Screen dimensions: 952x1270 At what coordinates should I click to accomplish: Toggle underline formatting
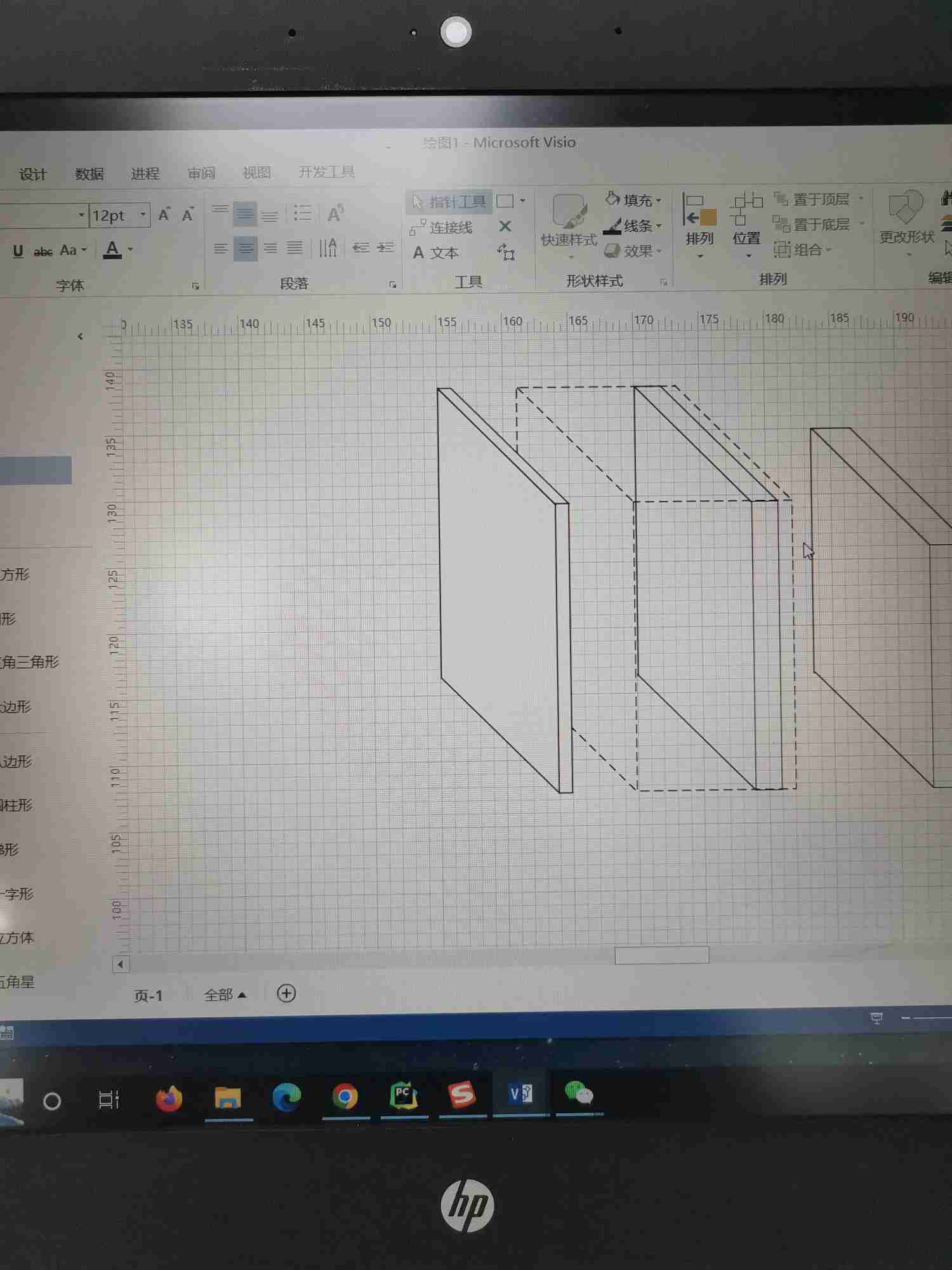[x=18, y=251]
